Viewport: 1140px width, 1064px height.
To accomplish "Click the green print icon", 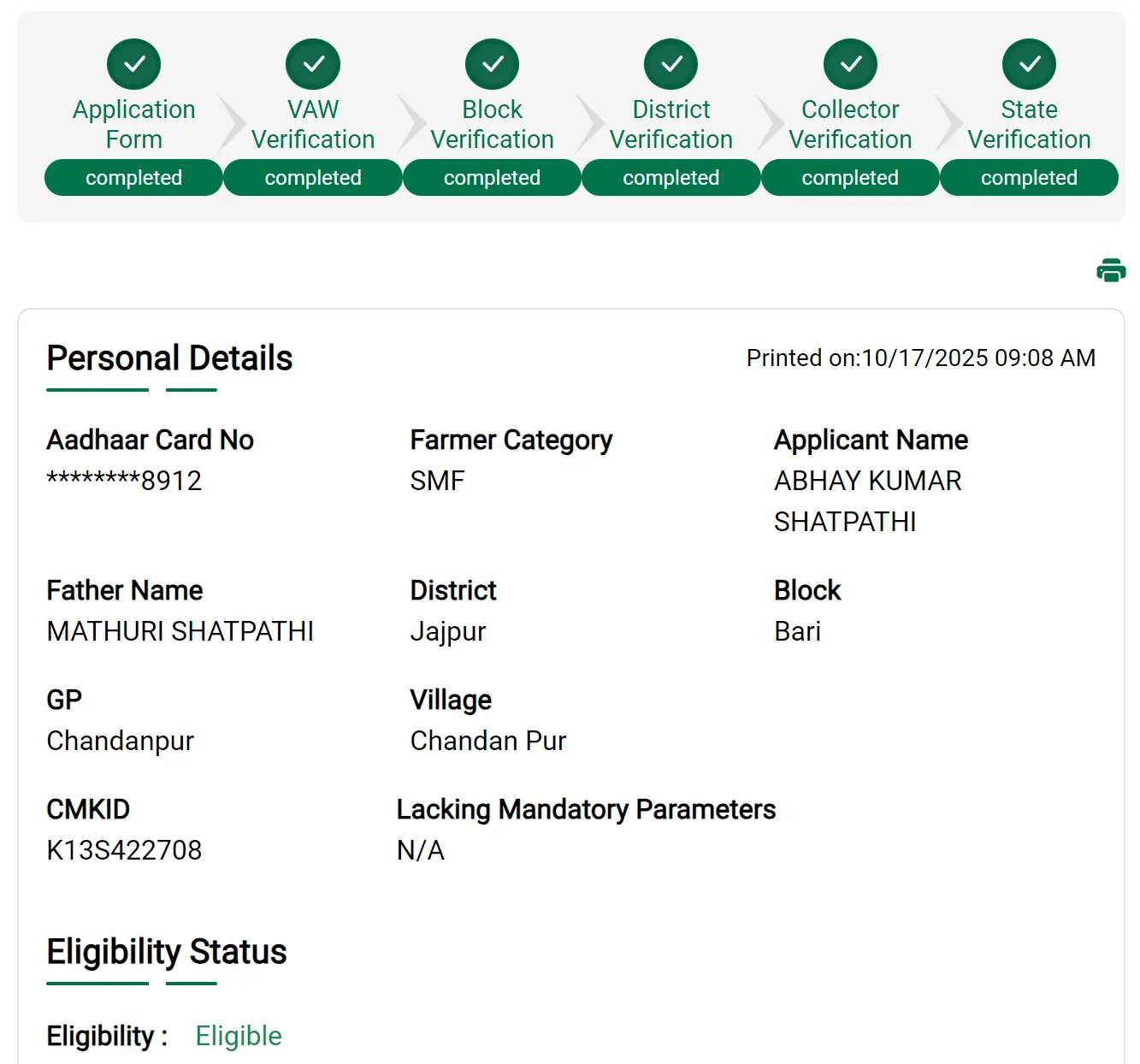I will click(1111, 270).
